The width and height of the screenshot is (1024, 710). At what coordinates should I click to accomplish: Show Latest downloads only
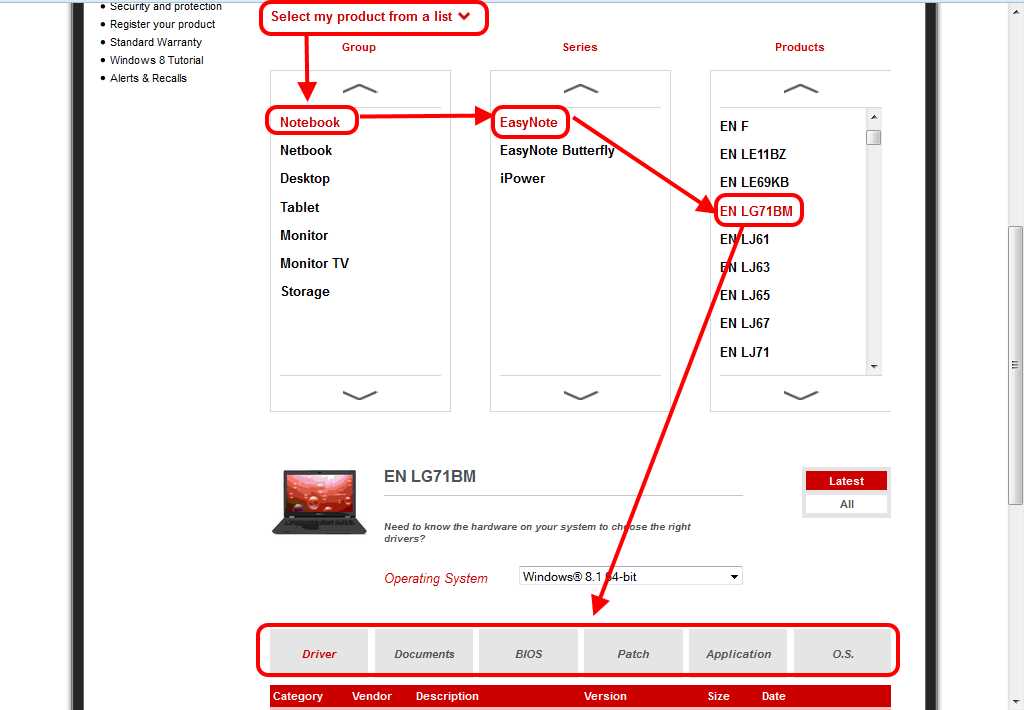tap(846, 481)
